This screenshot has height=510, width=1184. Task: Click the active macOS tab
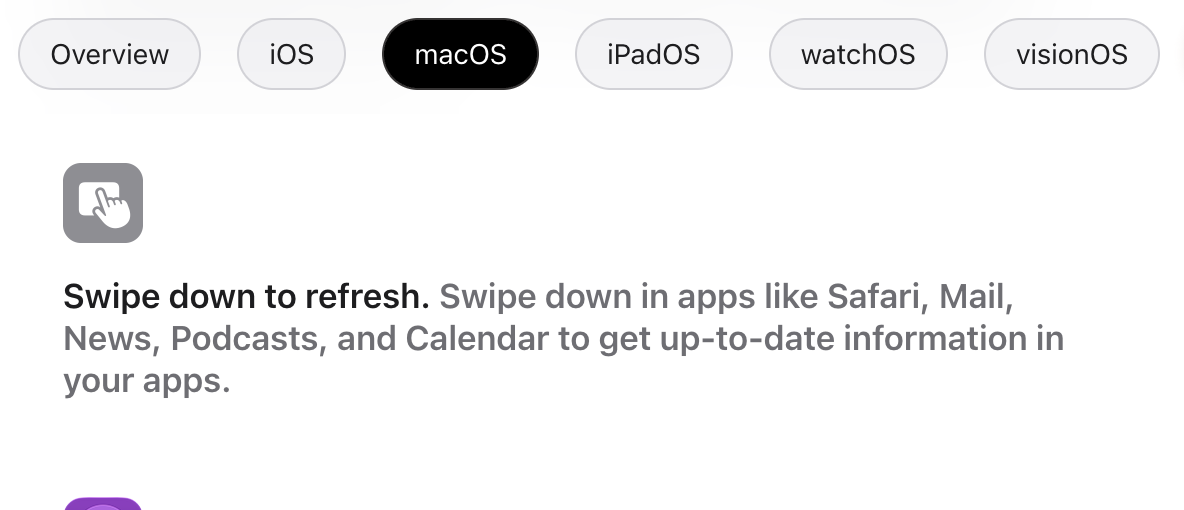(461, 54)
